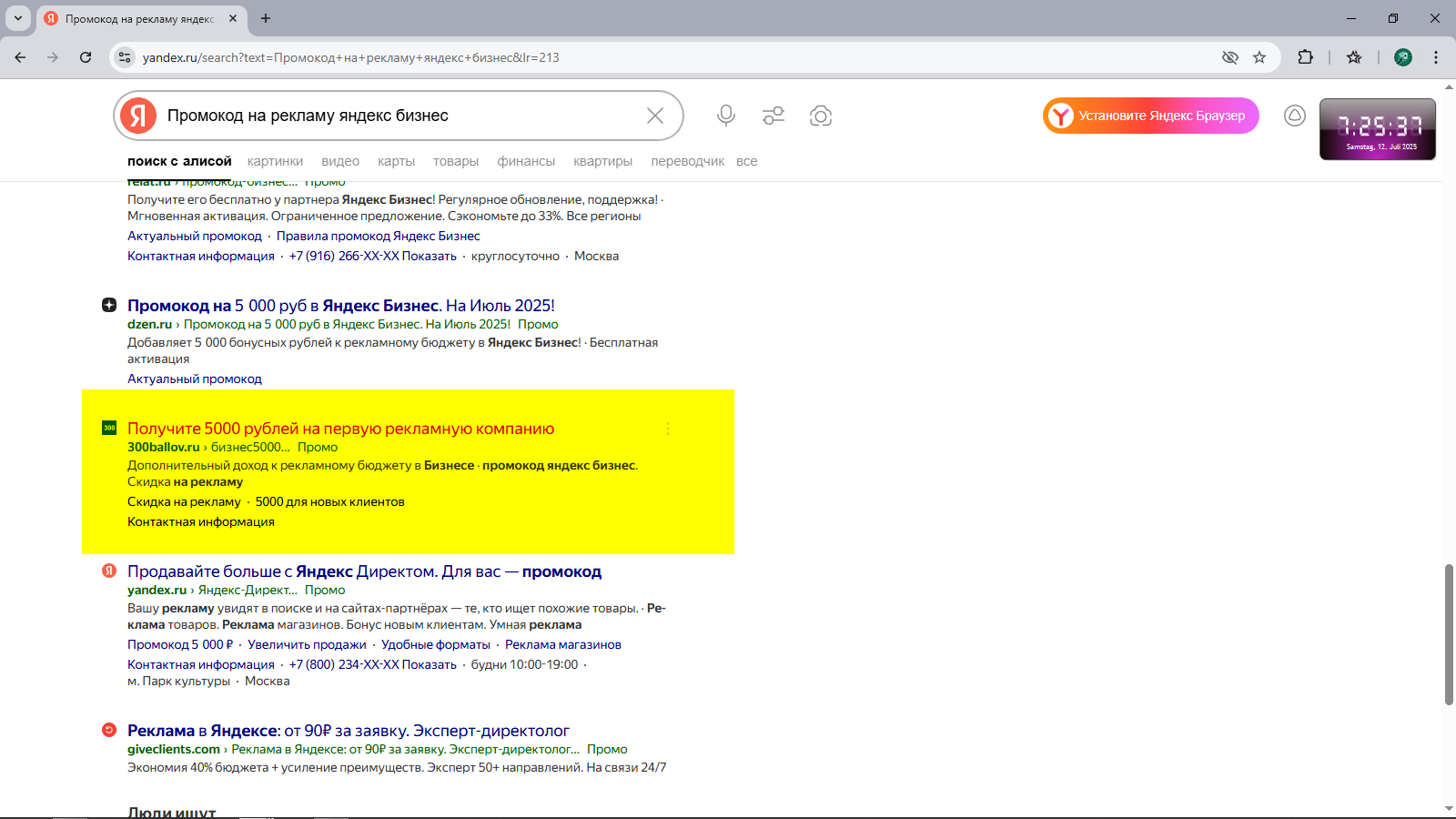
Task: Expand tab search dropdown arrow
Action: [18, 18]
